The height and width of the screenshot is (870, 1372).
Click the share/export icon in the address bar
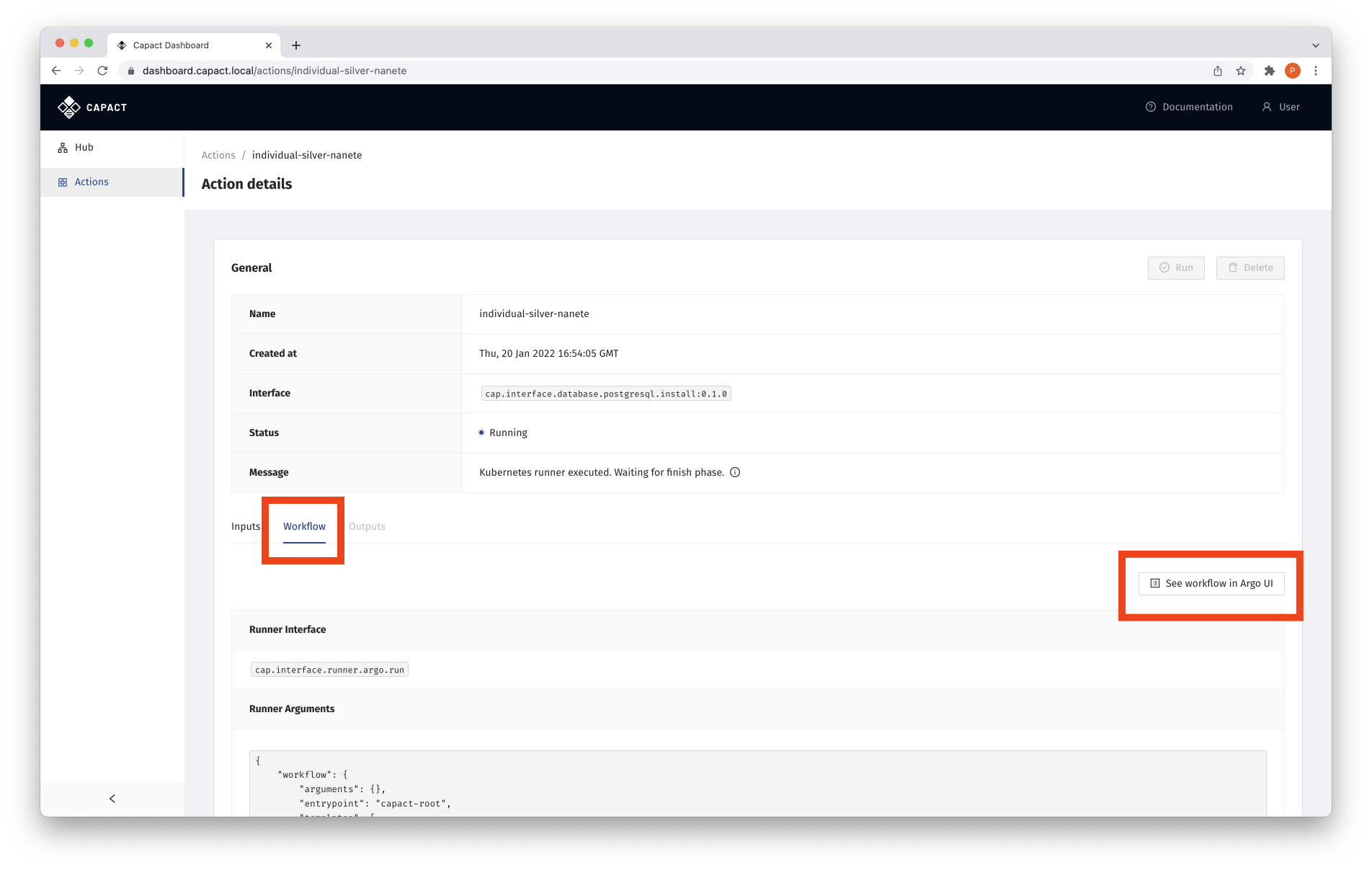click(x=1218, y=71)
